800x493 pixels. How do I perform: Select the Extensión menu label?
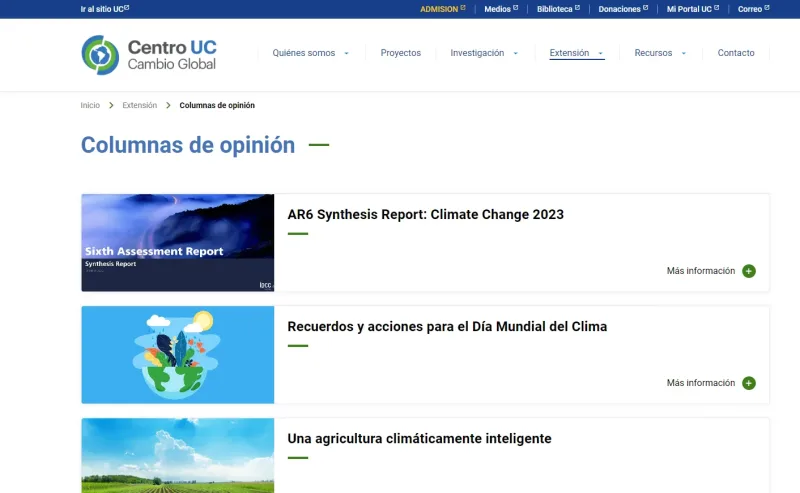coord(569,53)
